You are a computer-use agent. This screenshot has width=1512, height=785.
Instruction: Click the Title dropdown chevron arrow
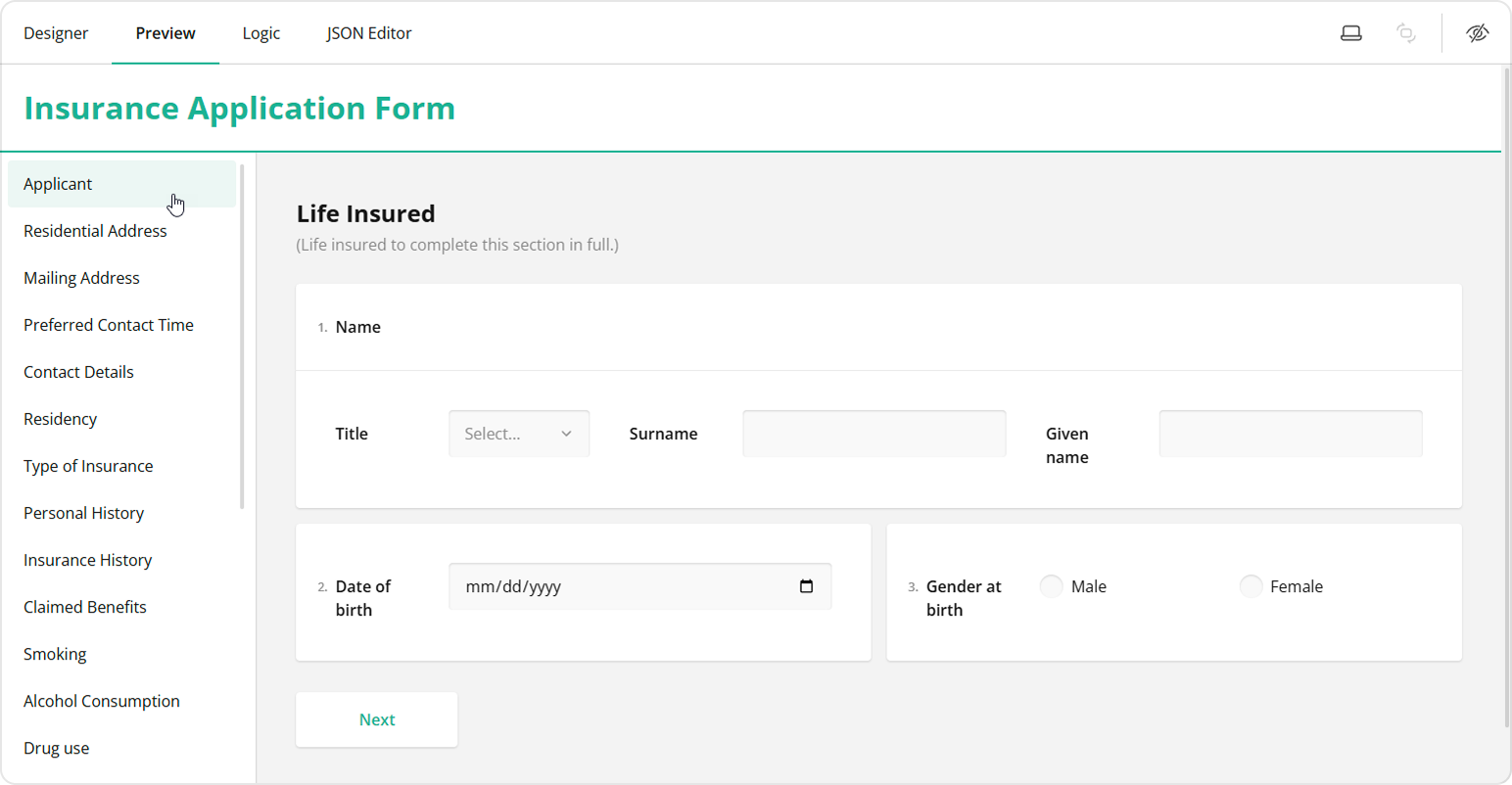tap(566, 434)
